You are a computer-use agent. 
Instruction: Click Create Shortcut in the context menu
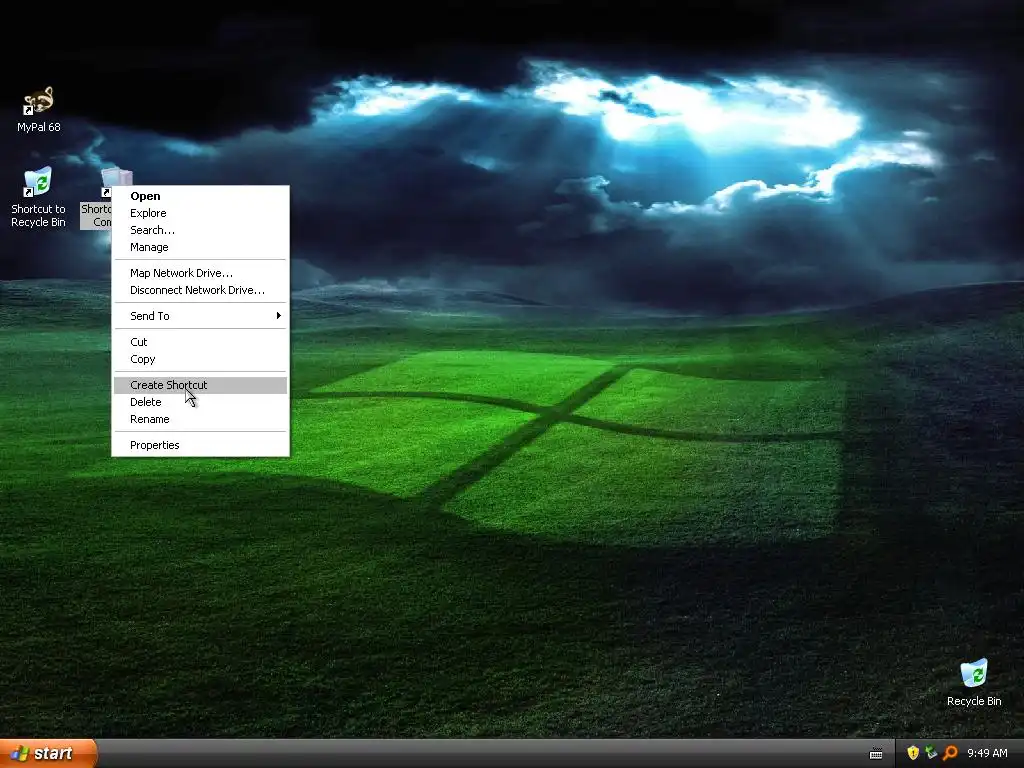pos(200,385)
